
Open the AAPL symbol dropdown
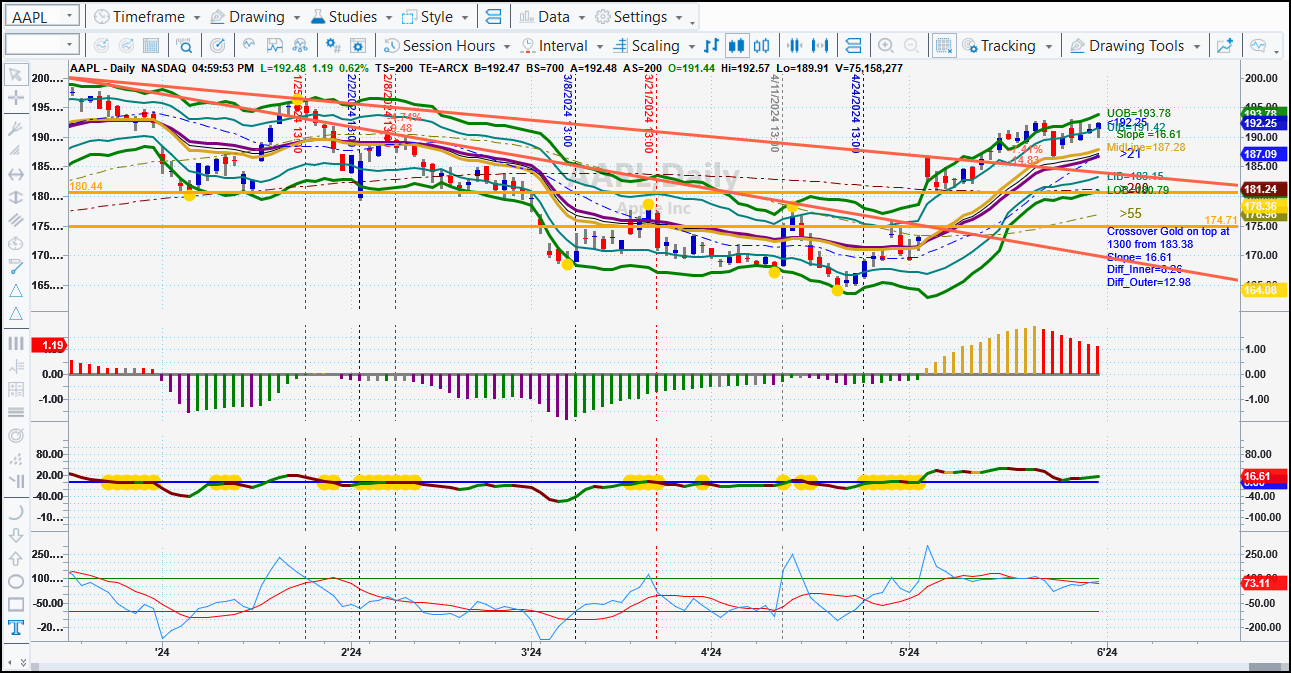coord(68,17)
